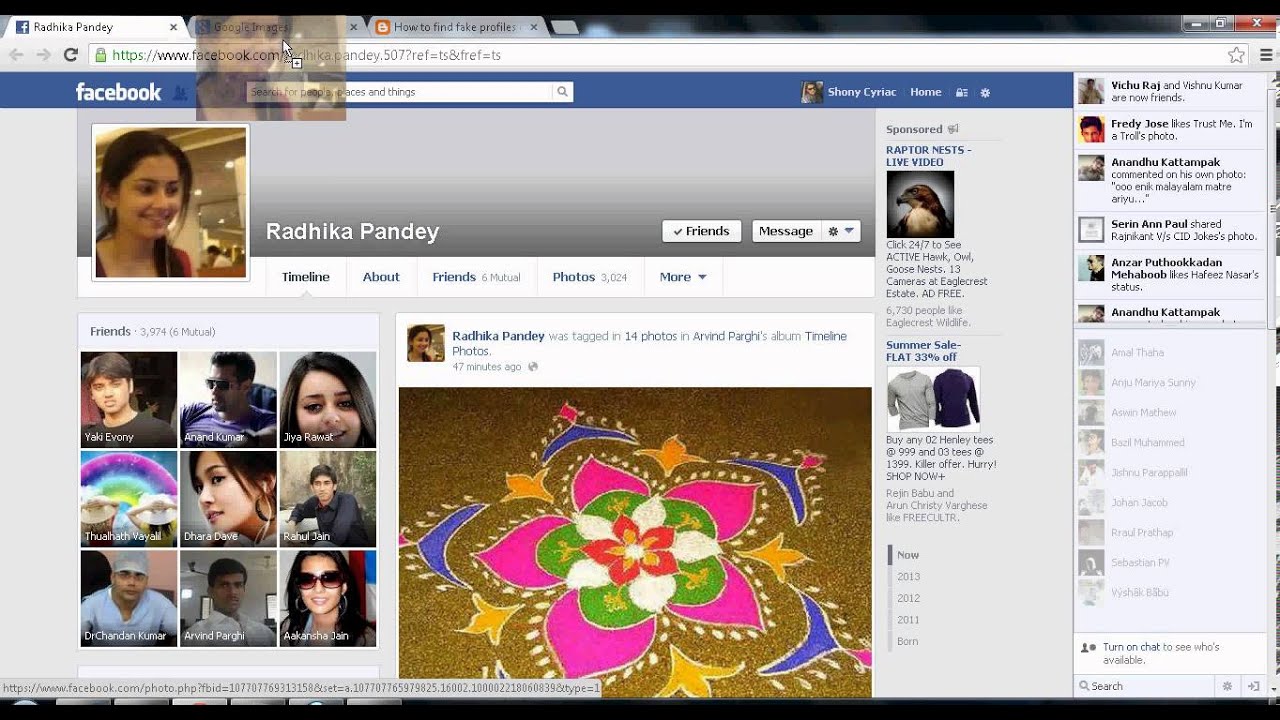1280x720 pixels.
Task: Open friend requests icon beside Facebook logo
Action: (x=180, y=93)
